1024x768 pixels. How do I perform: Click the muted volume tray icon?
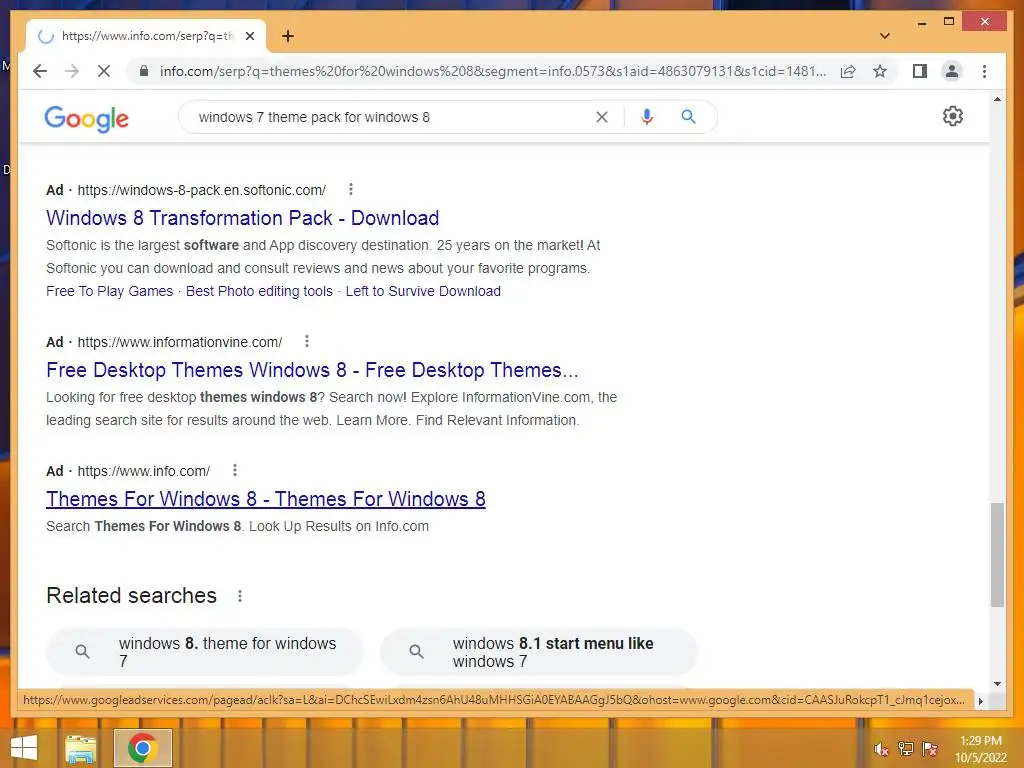tap(882, 749)
